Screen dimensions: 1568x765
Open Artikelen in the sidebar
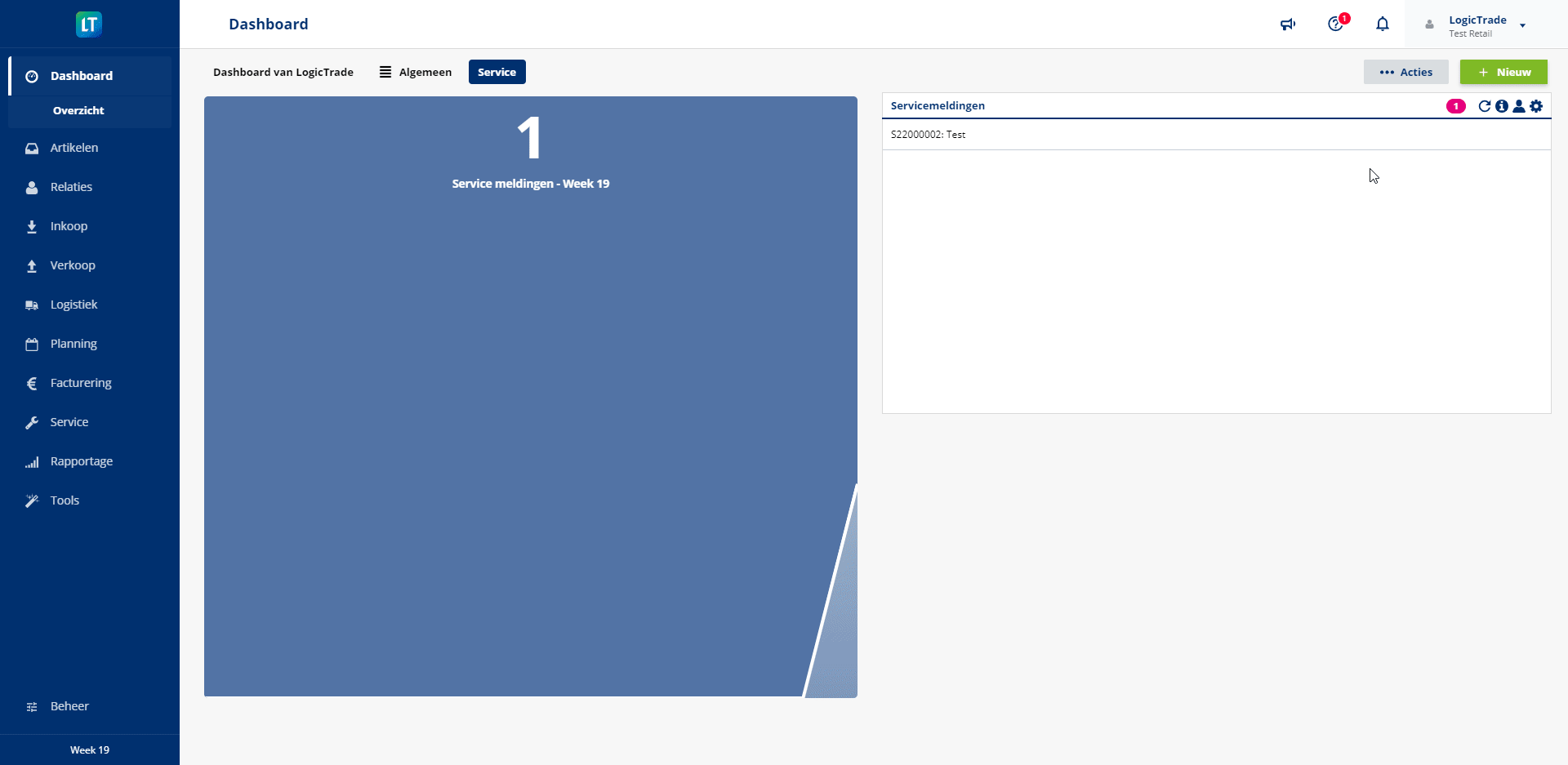(74, 148)
